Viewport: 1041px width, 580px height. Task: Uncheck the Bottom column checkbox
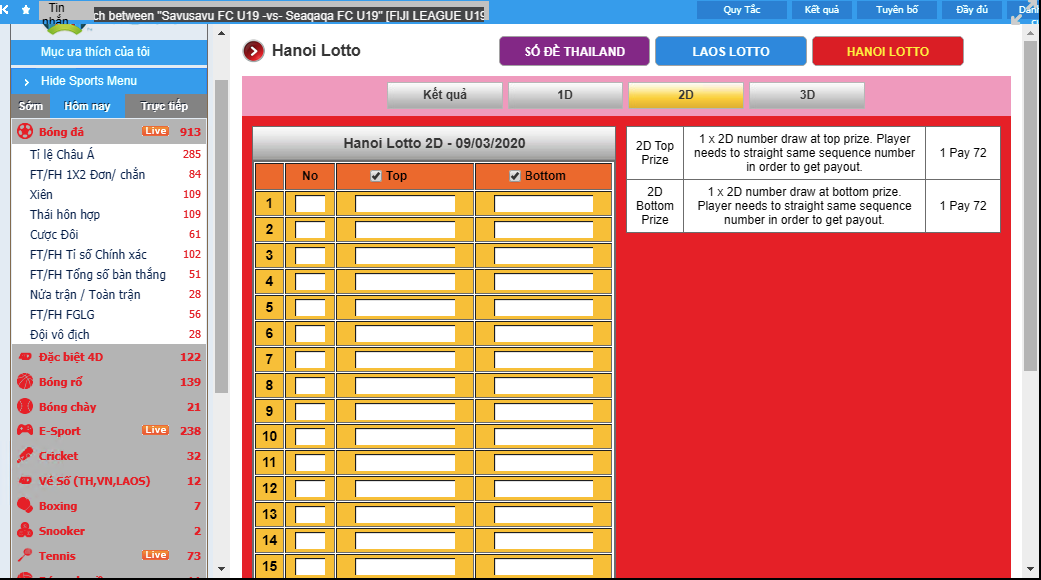coord(515,176)
